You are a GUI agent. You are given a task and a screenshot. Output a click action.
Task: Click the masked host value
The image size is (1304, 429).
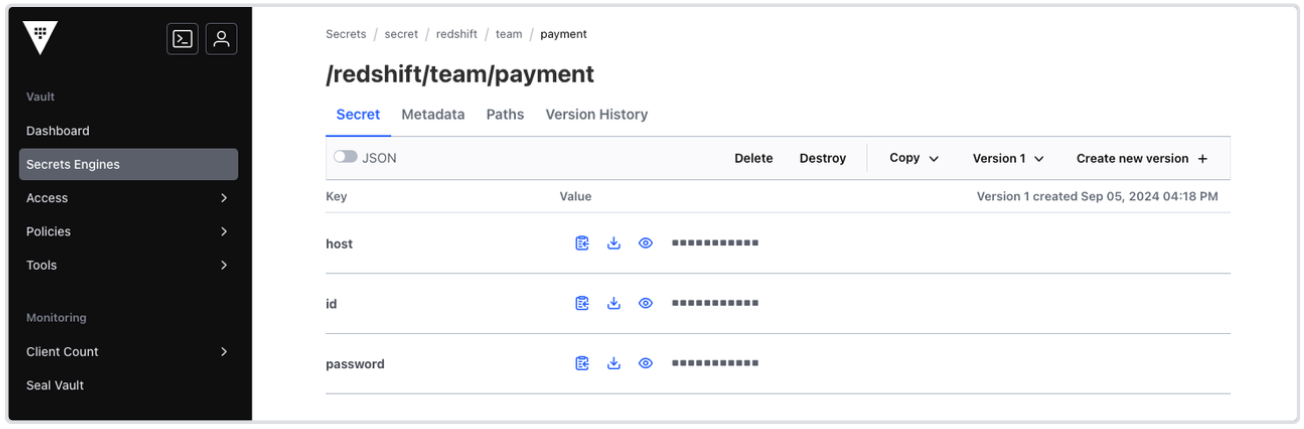tap(715, 243)
